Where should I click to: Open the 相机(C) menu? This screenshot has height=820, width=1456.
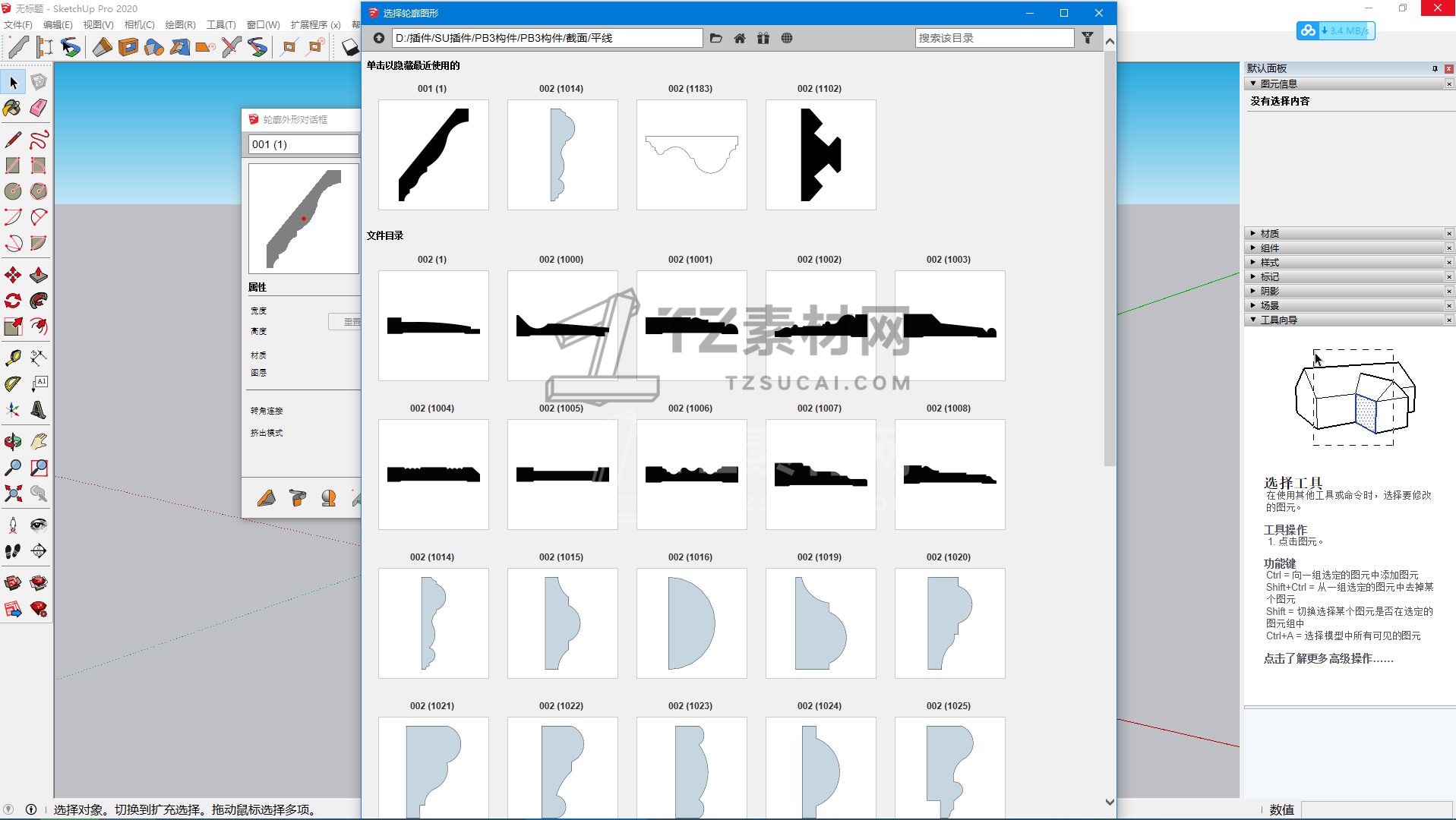(140, 25)
